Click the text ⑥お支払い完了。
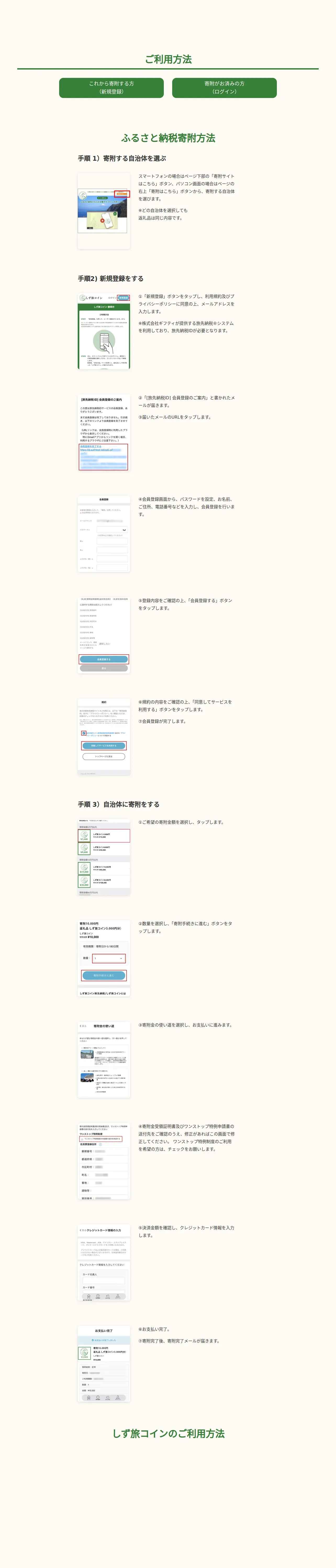 click(154, 1329)
